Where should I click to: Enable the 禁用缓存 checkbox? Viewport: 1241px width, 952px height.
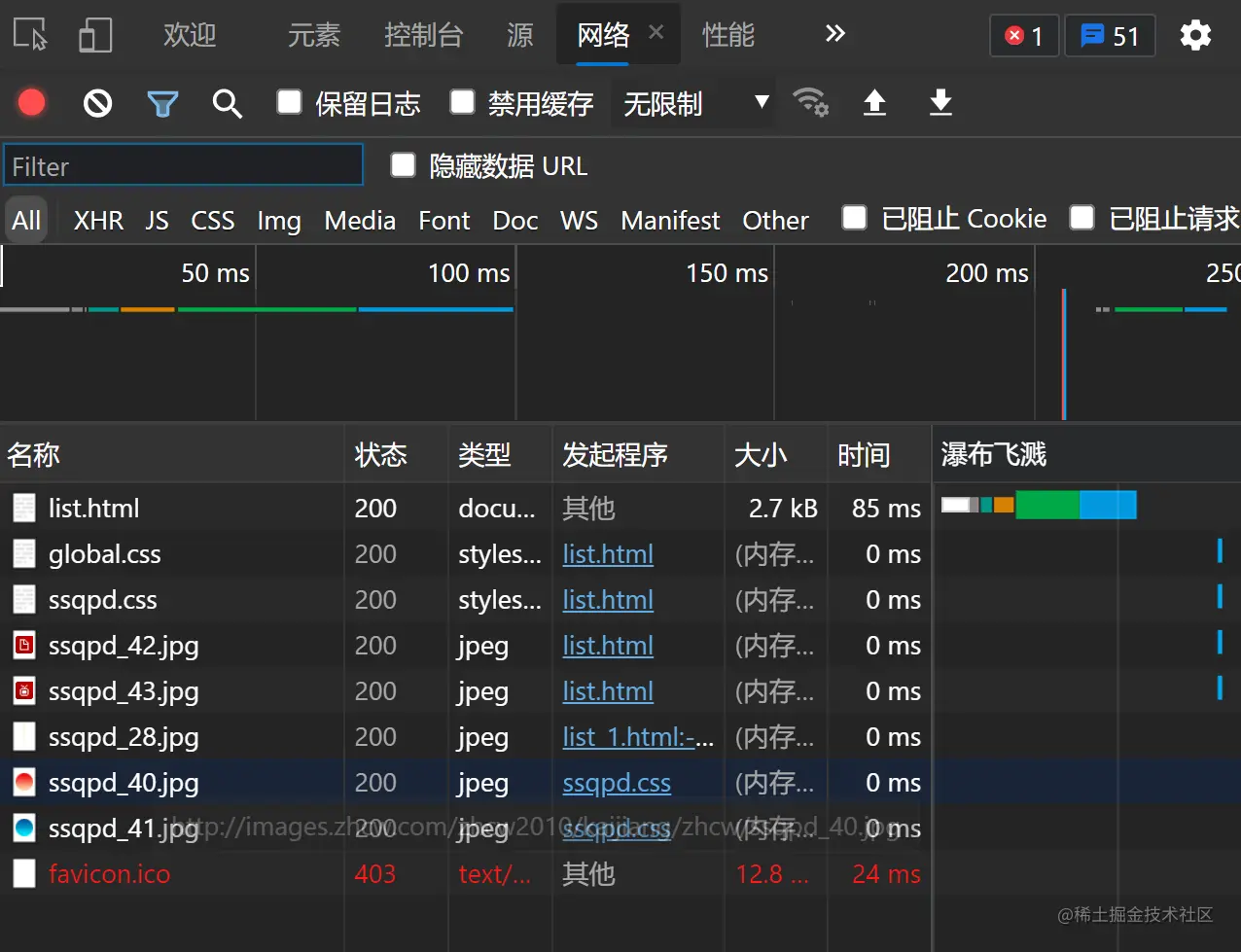pos(462,102)
